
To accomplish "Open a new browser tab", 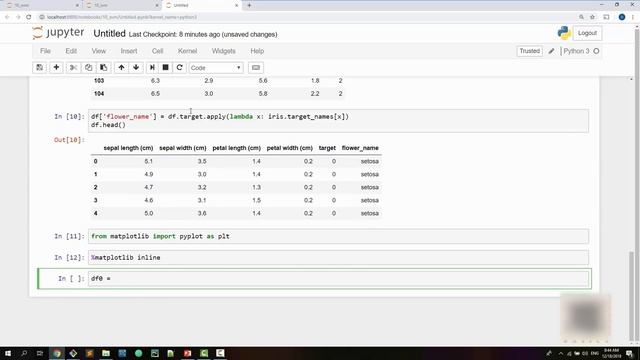I will point(249,5).
